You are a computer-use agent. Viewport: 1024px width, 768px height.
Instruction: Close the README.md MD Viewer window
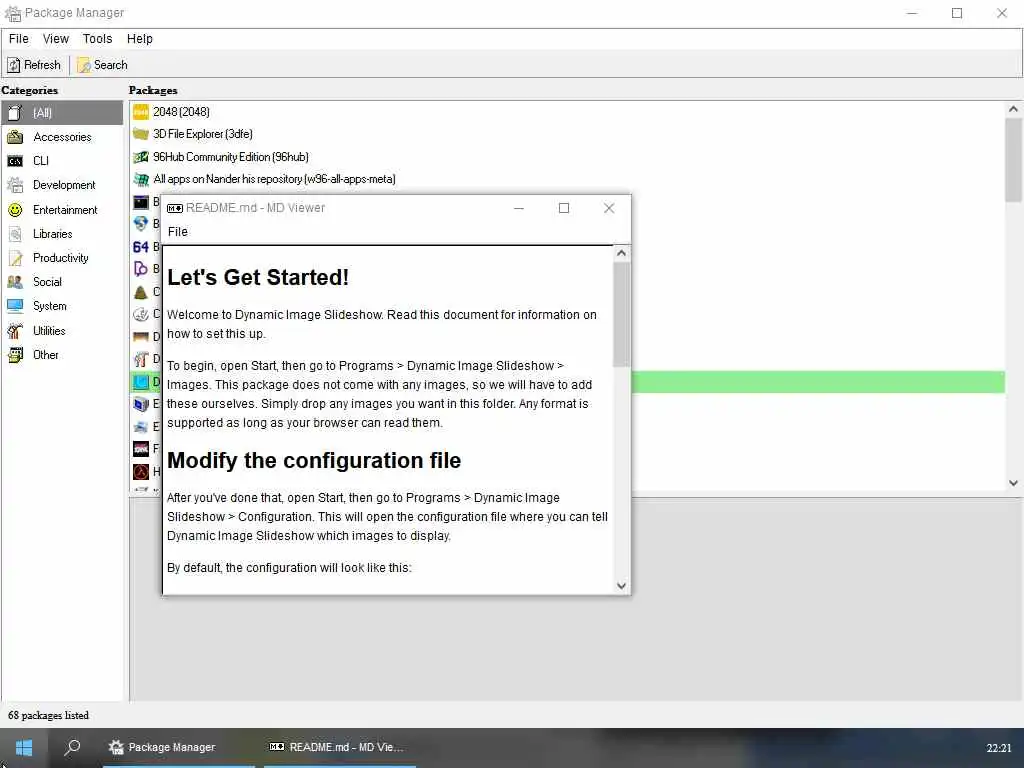point(609,208)
